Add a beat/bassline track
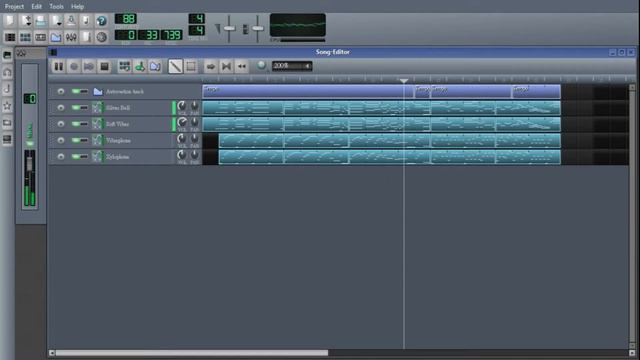The width and height of the screenshot is (640, 360). 124,66
